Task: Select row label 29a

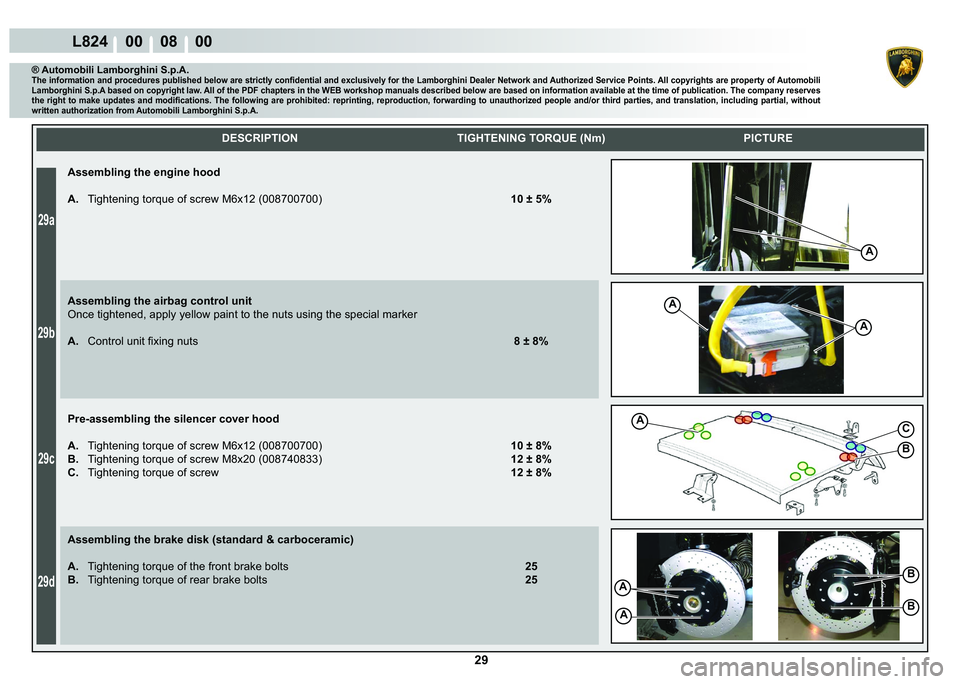Action: 46,220
